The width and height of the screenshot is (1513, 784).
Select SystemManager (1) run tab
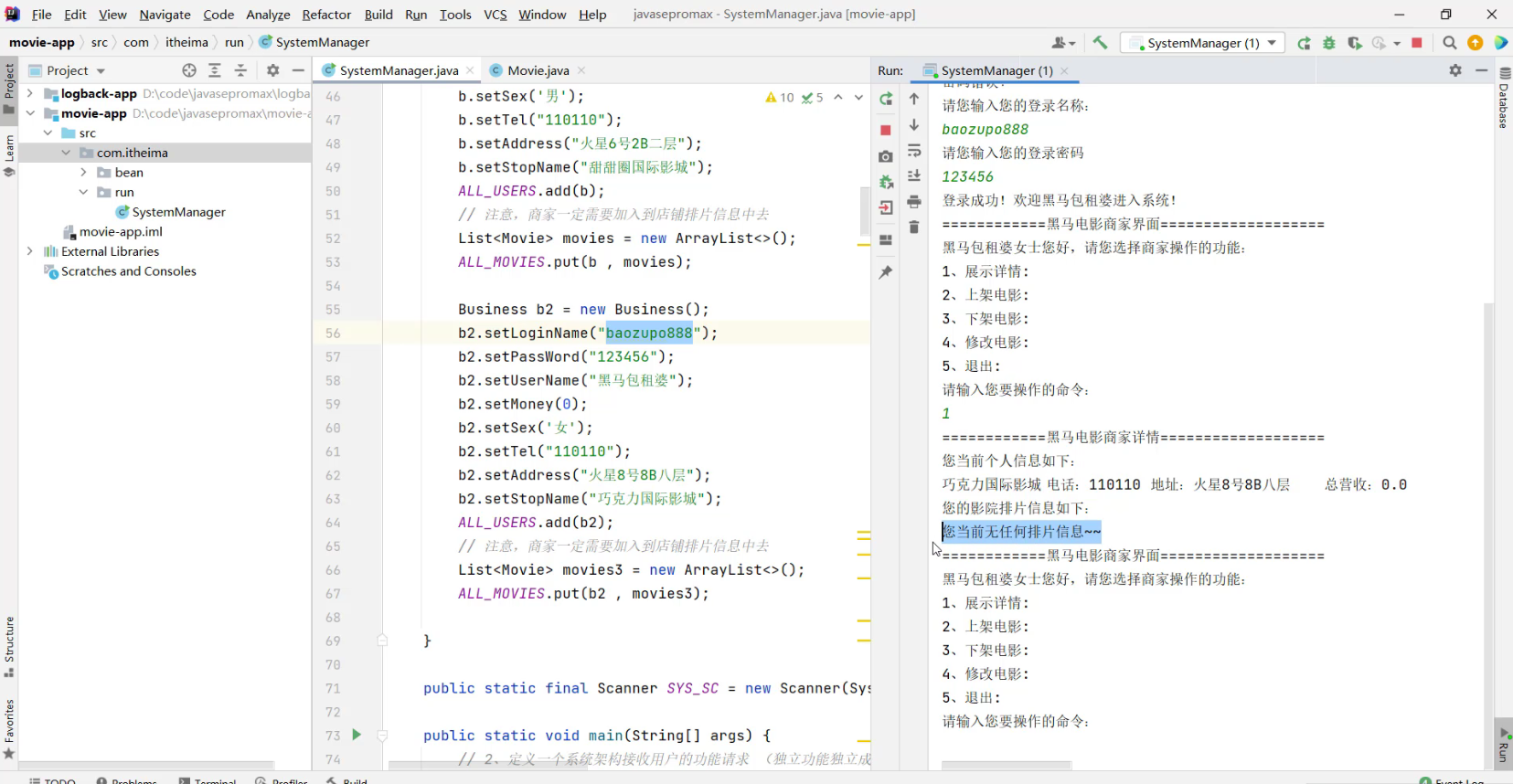(x=996, y=70)
